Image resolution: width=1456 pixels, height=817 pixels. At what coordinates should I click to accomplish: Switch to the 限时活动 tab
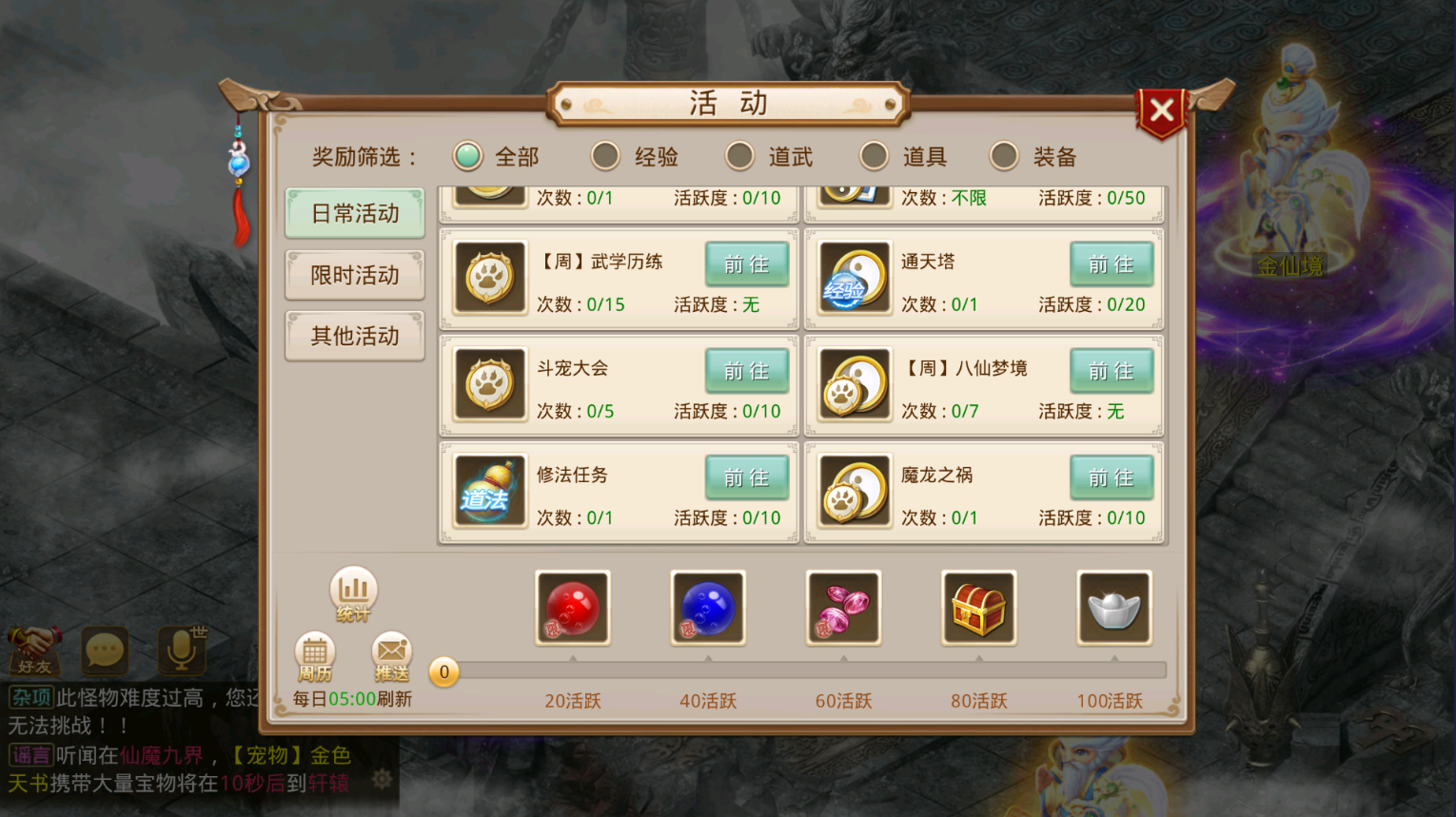pyautogui.click(x=355, y=275)
